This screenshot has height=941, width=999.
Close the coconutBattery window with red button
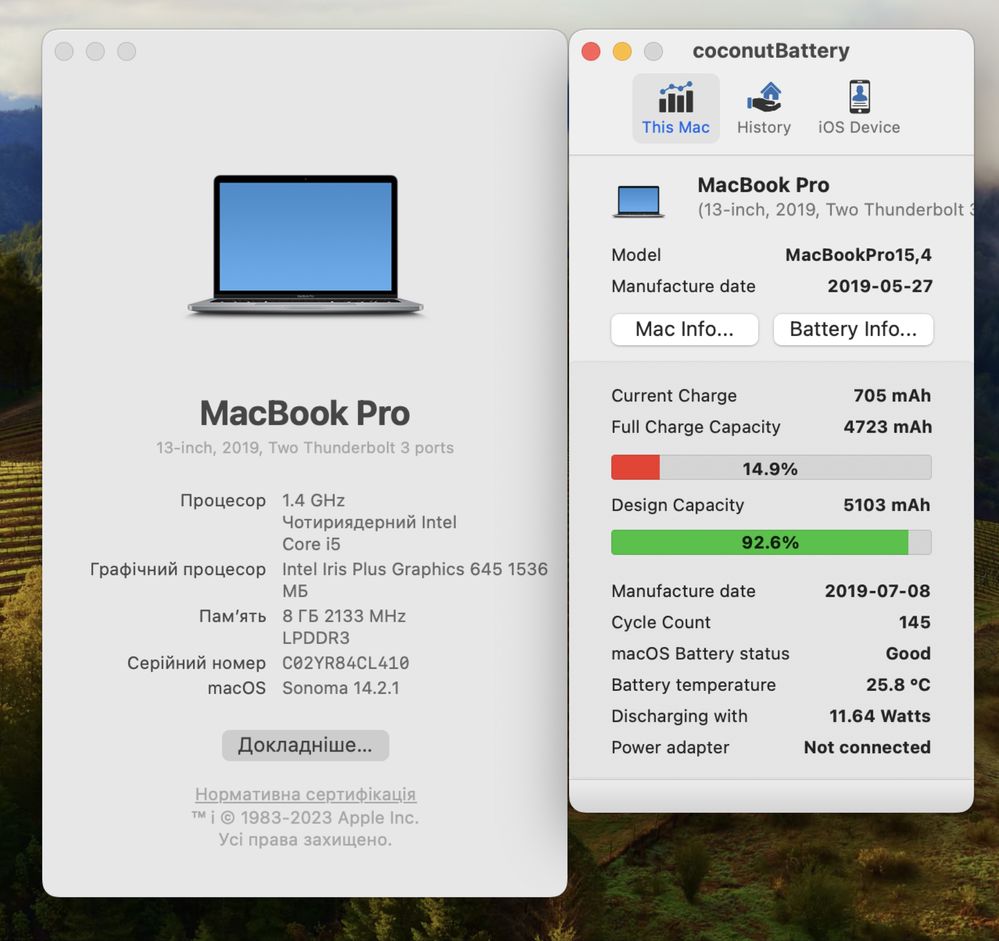pos(591,51)
